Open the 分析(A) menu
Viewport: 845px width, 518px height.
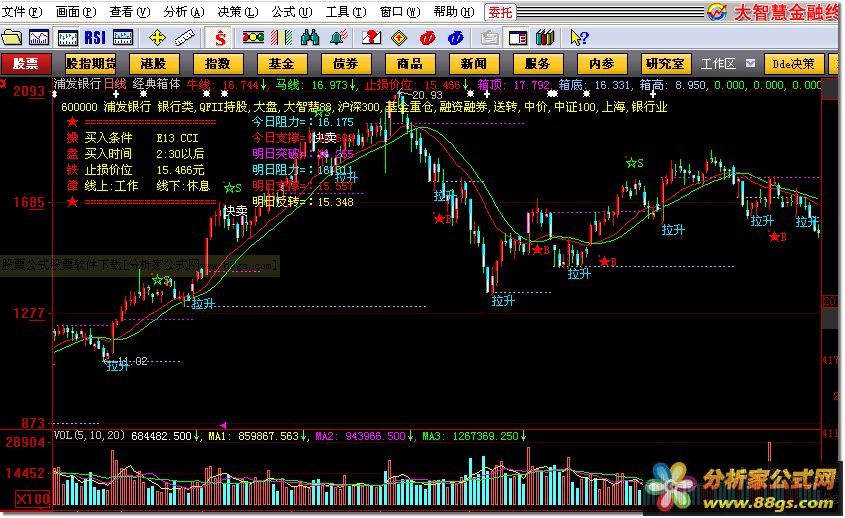coord(184,11)
